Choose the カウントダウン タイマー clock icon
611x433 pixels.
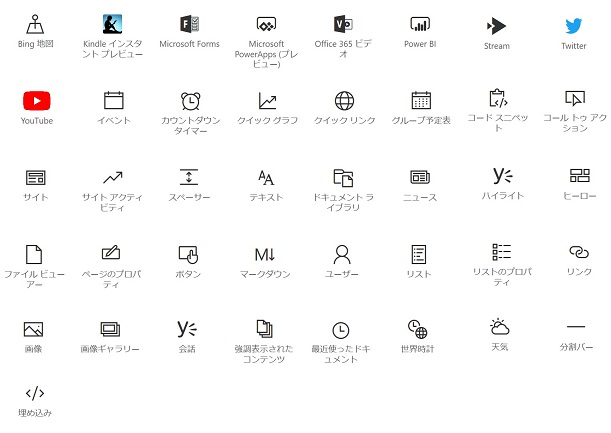tap(191, 101)
